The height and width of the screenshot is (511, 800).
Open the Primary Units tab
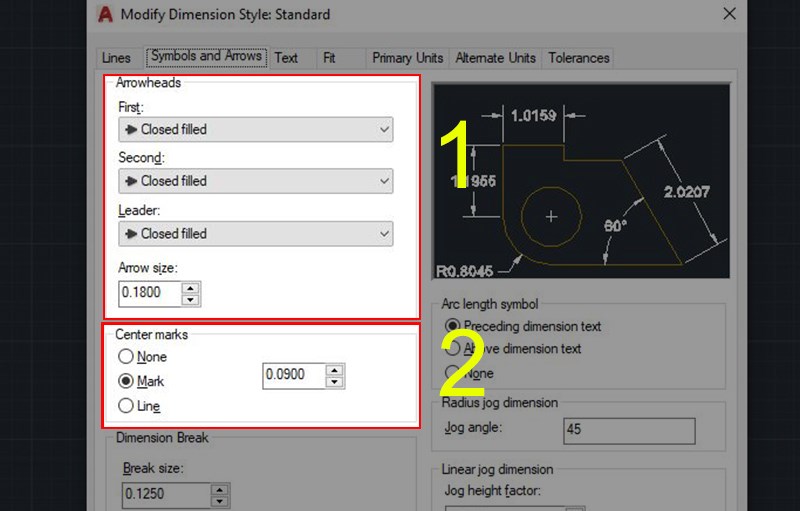coord(407,58)
